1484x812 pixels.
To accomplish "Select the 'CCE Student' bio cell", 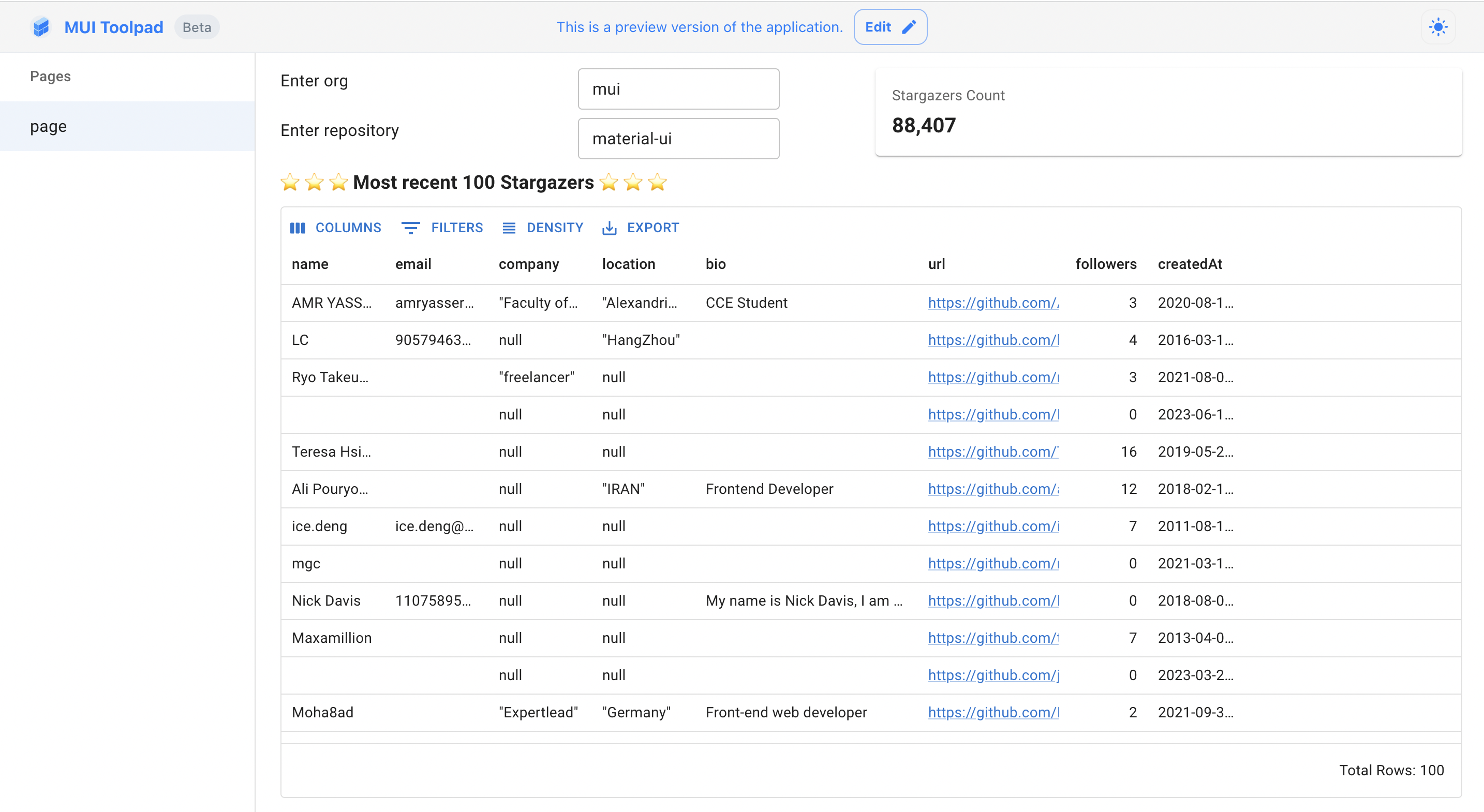I will pyautogui.click(x=807, y=303).
